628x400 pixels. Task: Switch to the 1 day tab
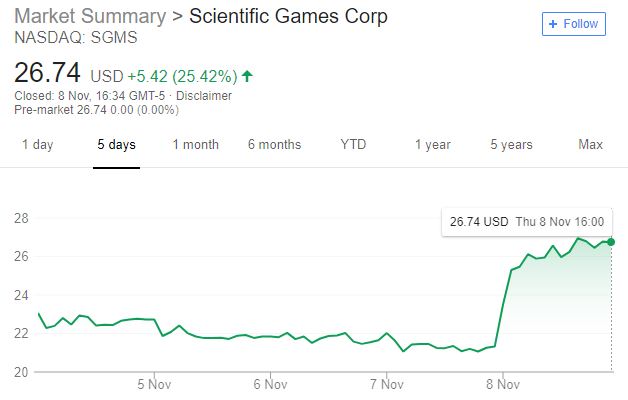pyautogui.click(x=37, y=145)
